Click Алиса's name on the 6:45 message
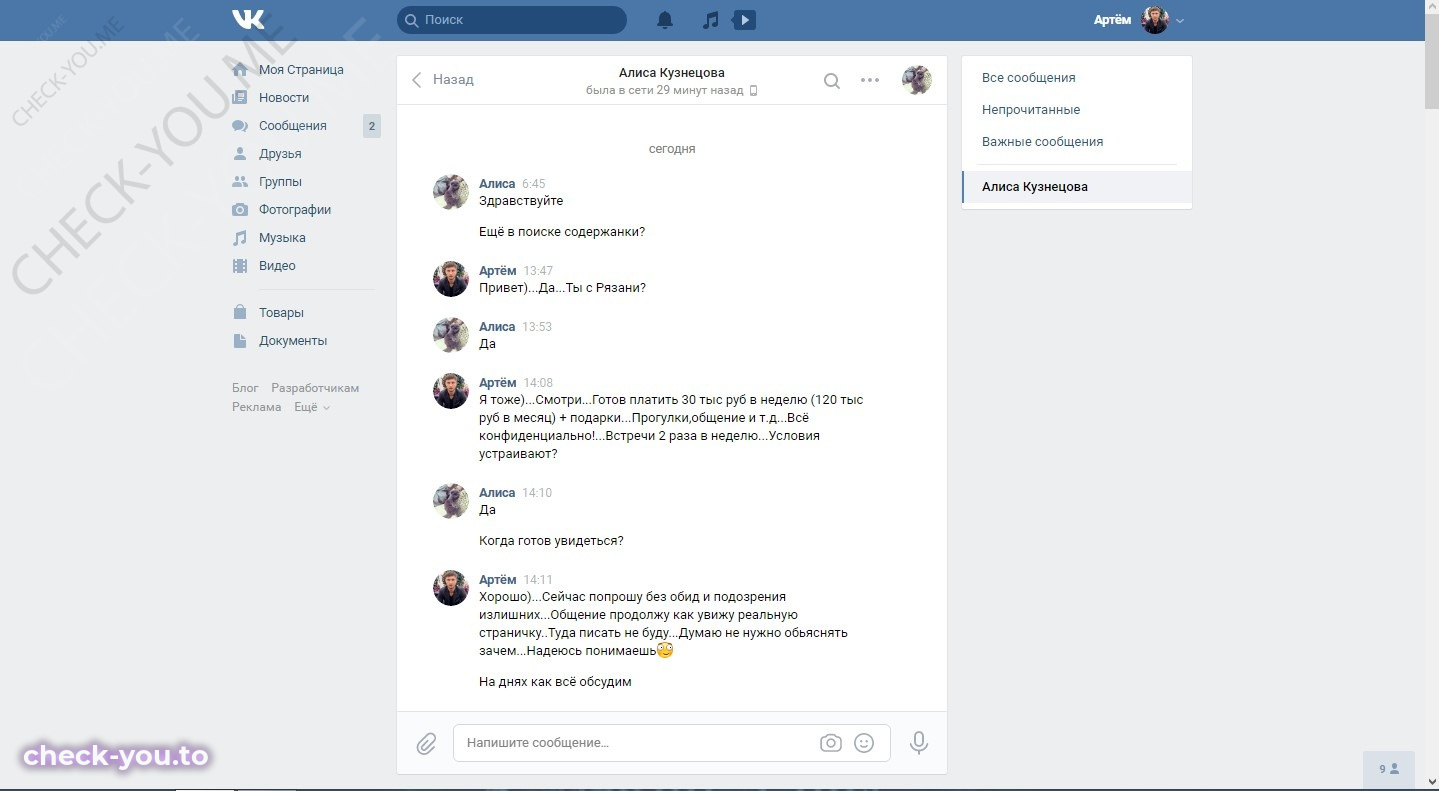Screen dimensions: 1439x791 [x=497, y=184]
